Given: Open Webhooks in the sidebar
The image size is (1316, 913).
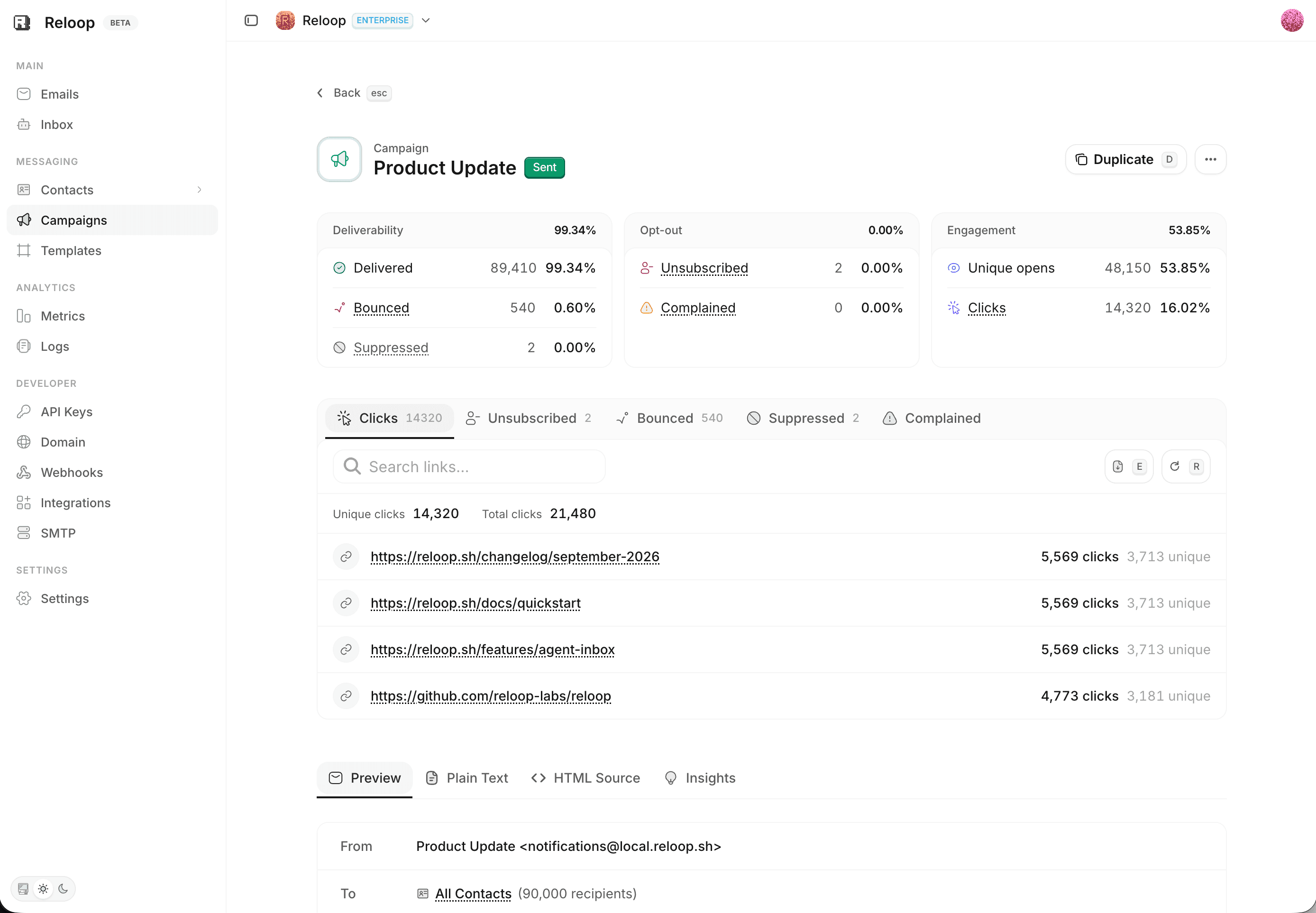Looking at the screenshot, I should 72,473.
